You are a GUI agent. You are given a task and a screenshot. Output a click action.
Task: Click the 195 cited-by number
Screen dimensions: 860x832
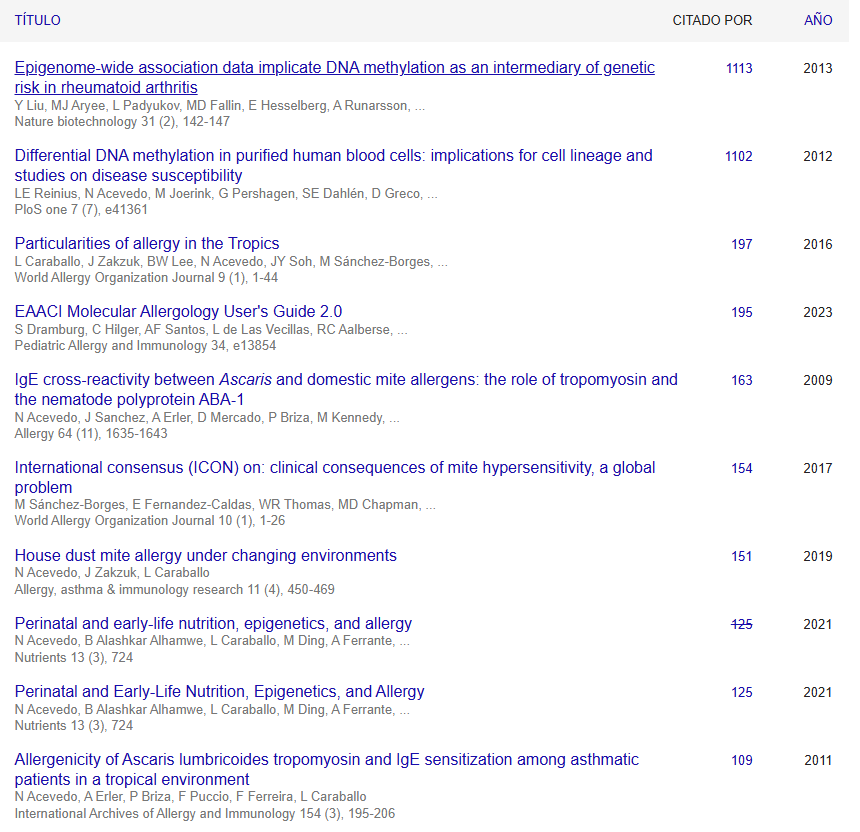coord(741,312)
